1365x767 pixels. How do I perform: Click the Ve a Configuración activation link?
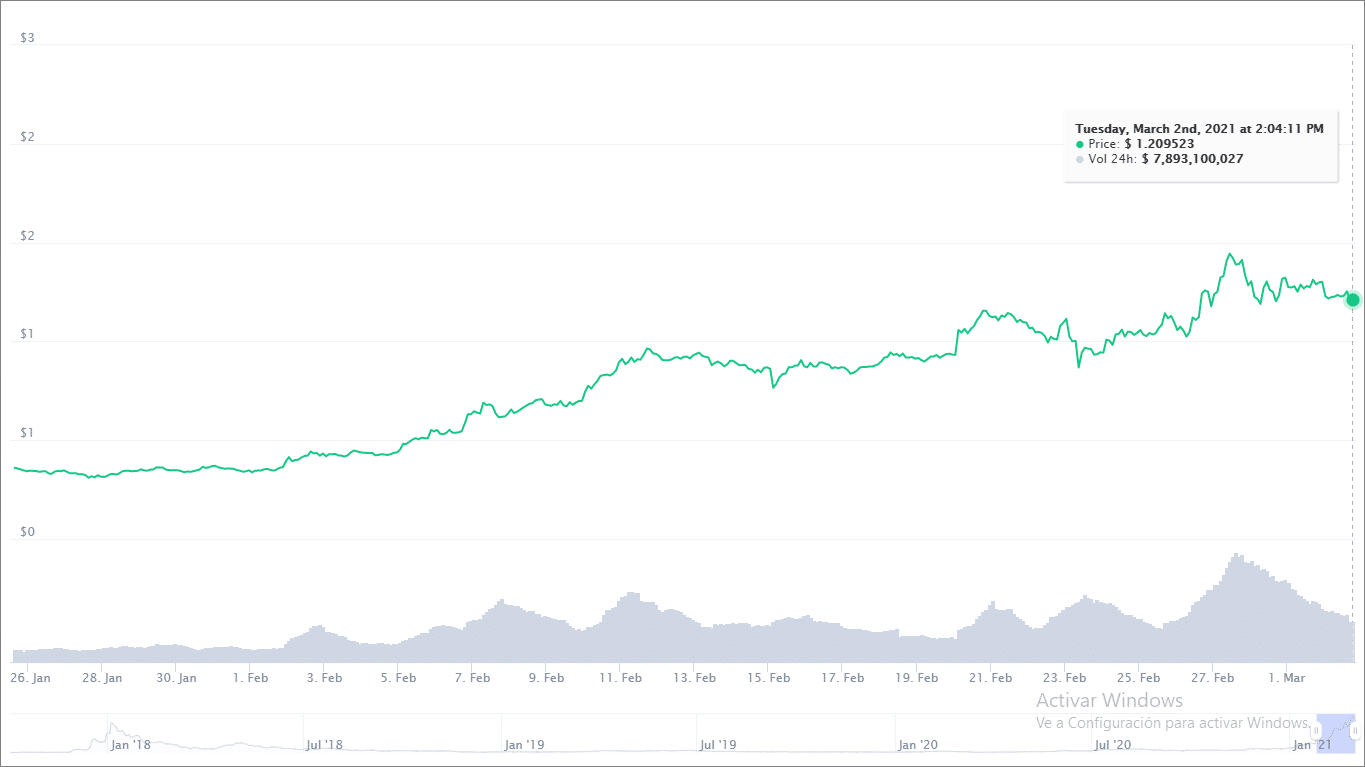(1170, 722)
